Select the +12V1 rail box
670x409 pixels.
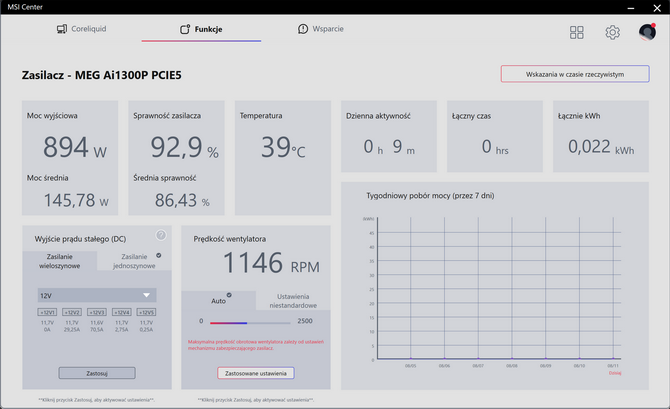(x=47, y=312)
